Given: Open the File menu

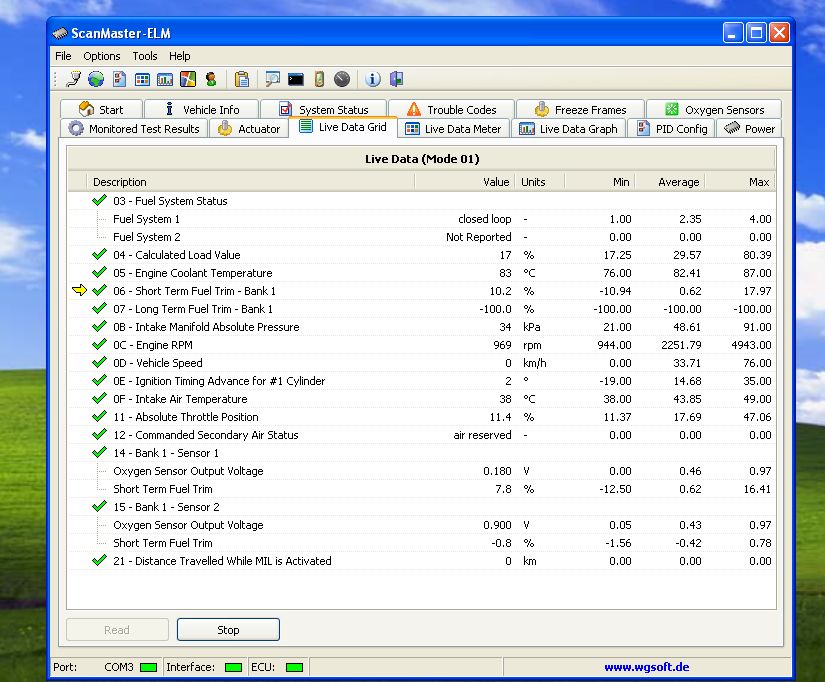Looking at the screenshot, I should 63,56.
